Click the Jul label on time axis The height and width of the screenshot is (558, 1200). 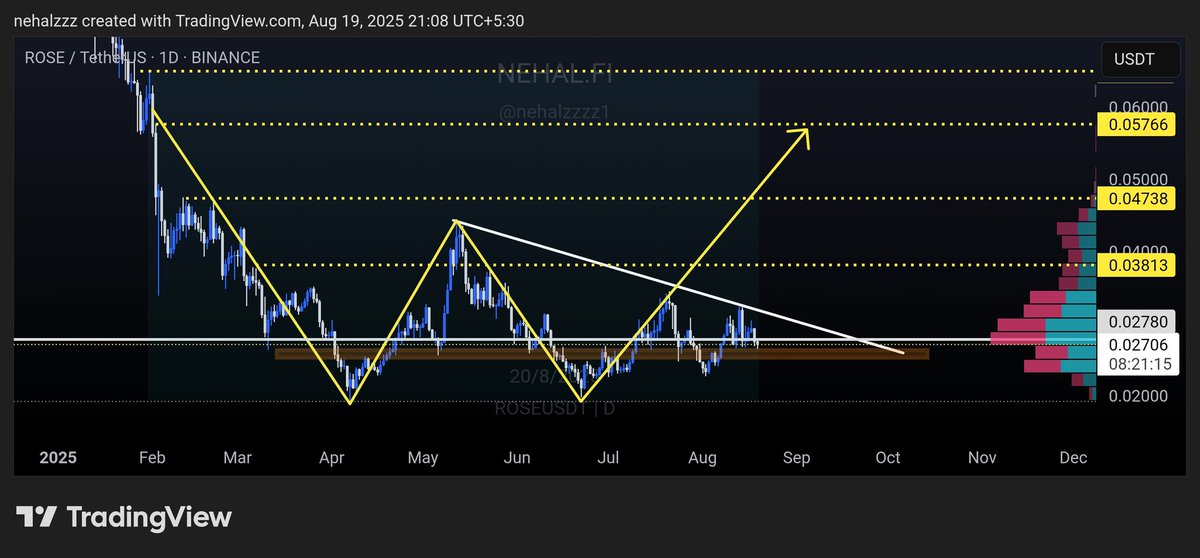click(607, 458)
